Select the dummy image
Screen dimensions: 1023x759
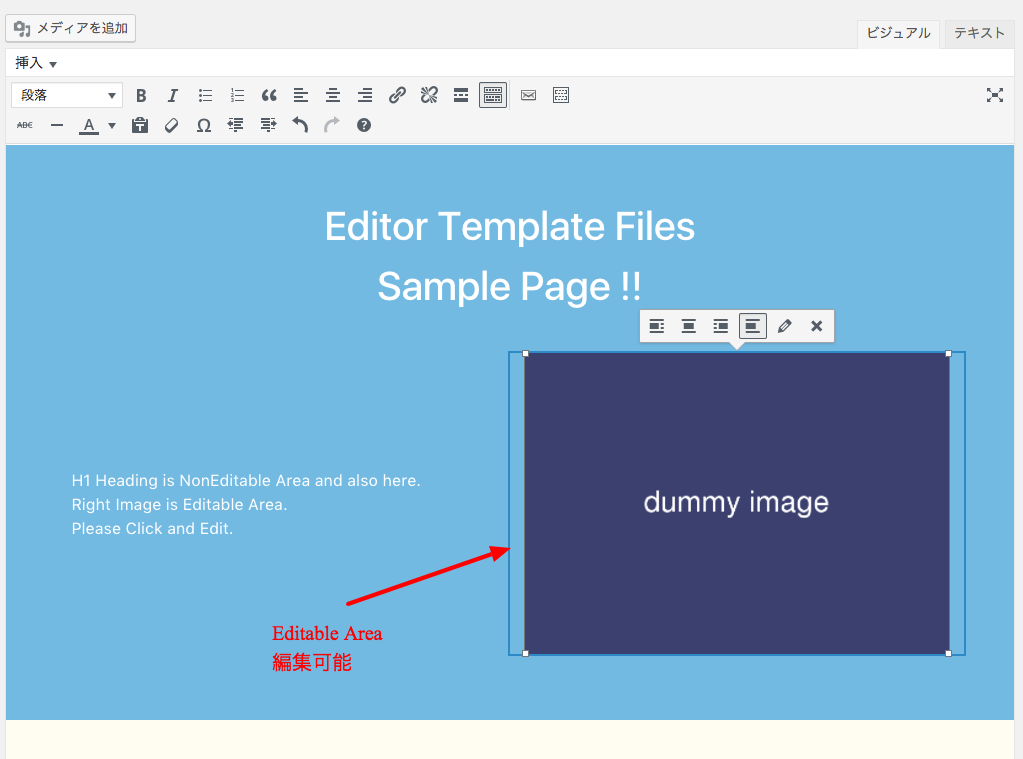tap(737, 503)
